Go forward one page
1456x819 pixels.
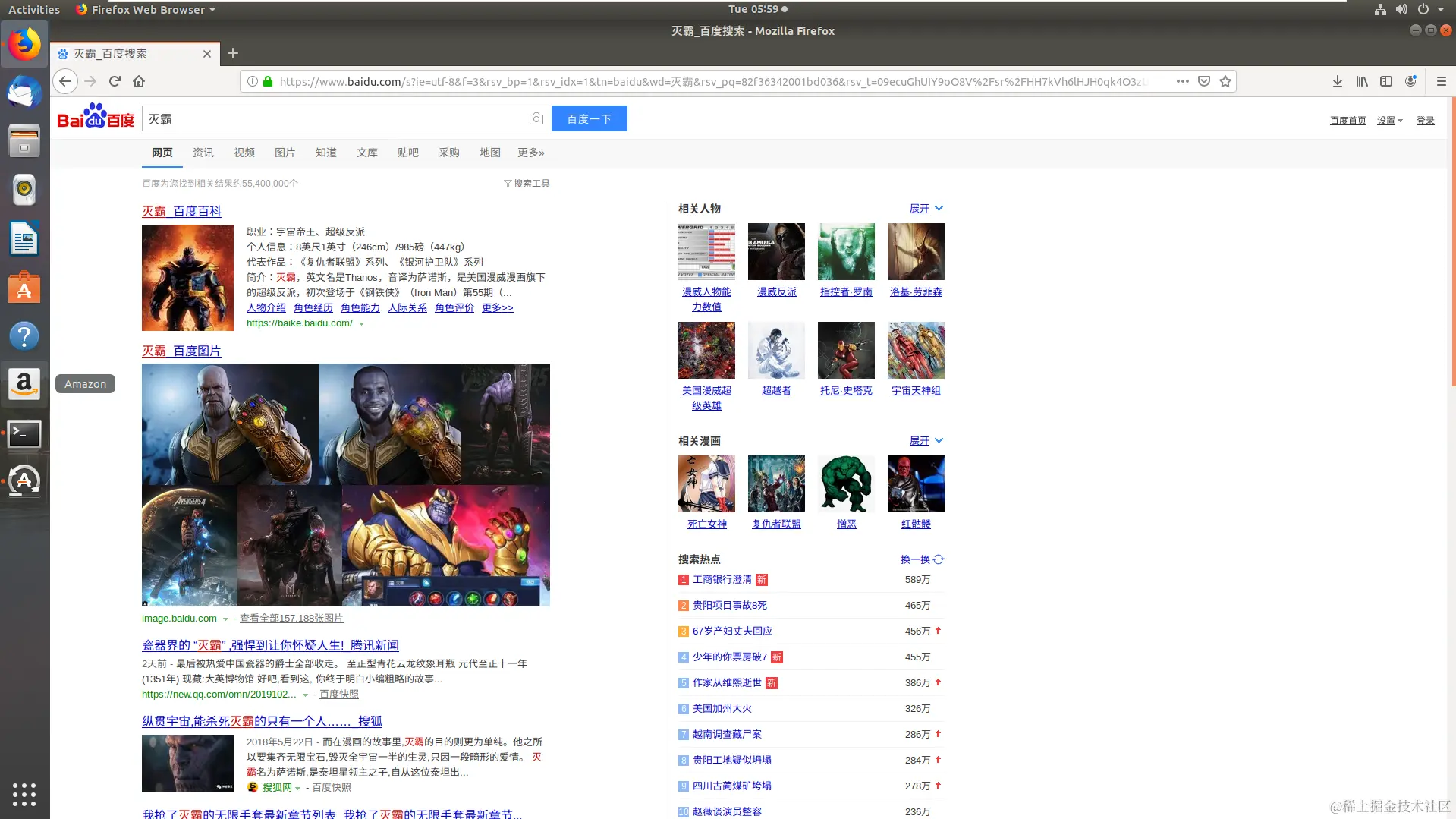tap(90, 81)
